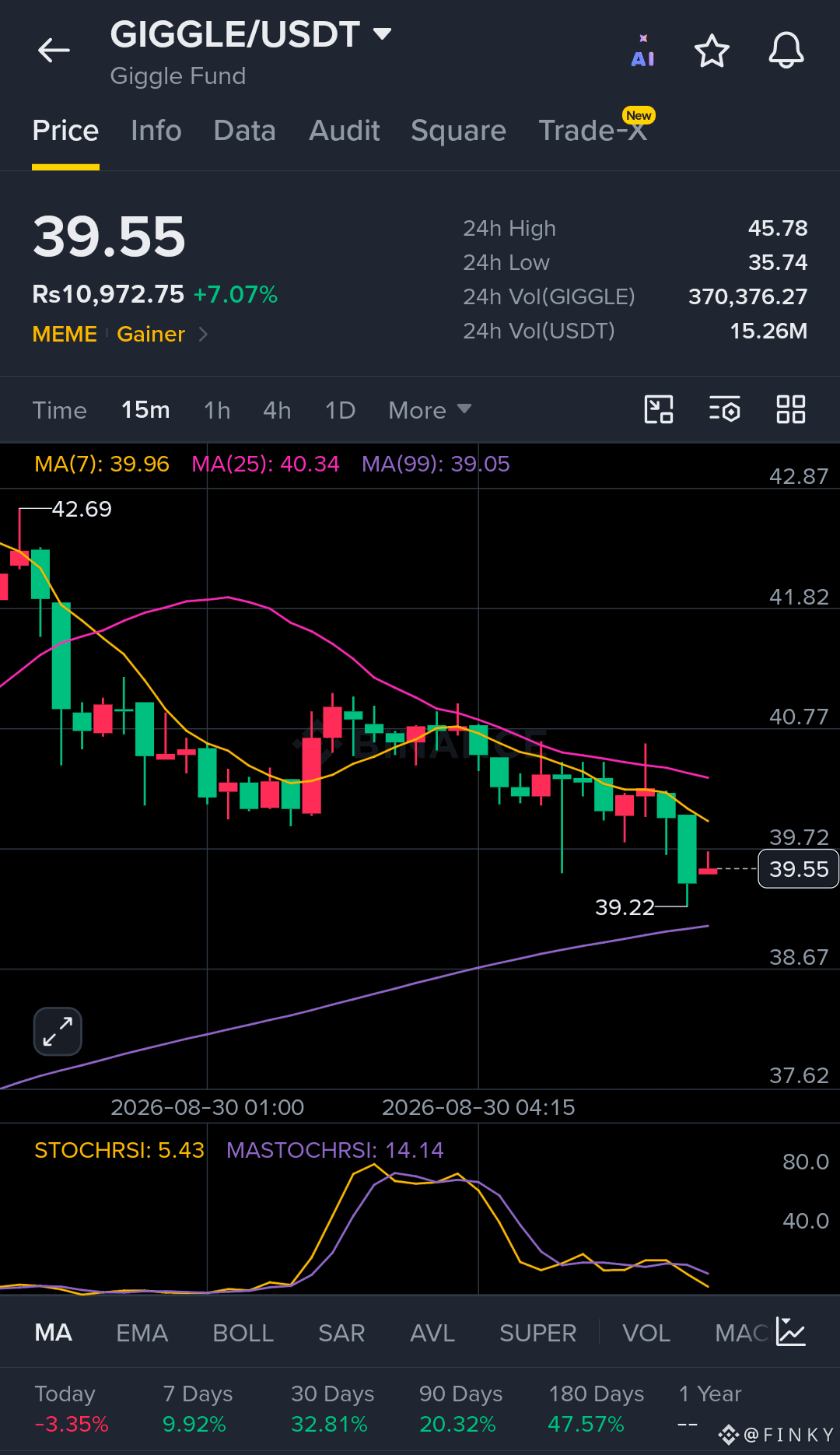840x1455 pixels.
Task: Select the 1D chart interval
Action: coord(340,410)
